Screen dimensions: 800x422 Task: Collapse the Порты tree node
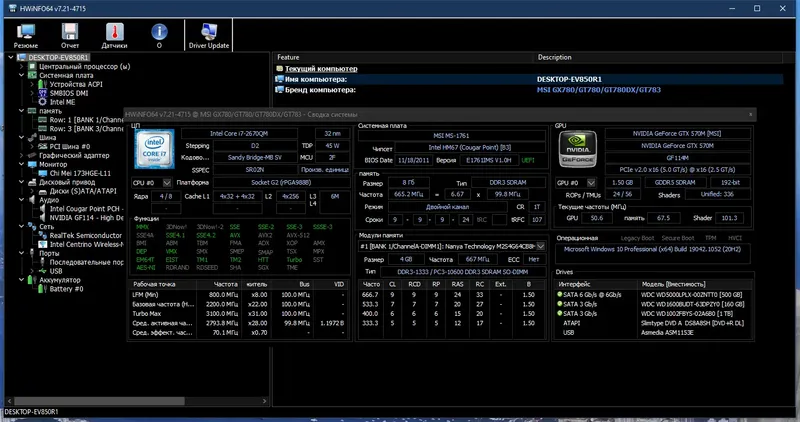coord(21,253)
